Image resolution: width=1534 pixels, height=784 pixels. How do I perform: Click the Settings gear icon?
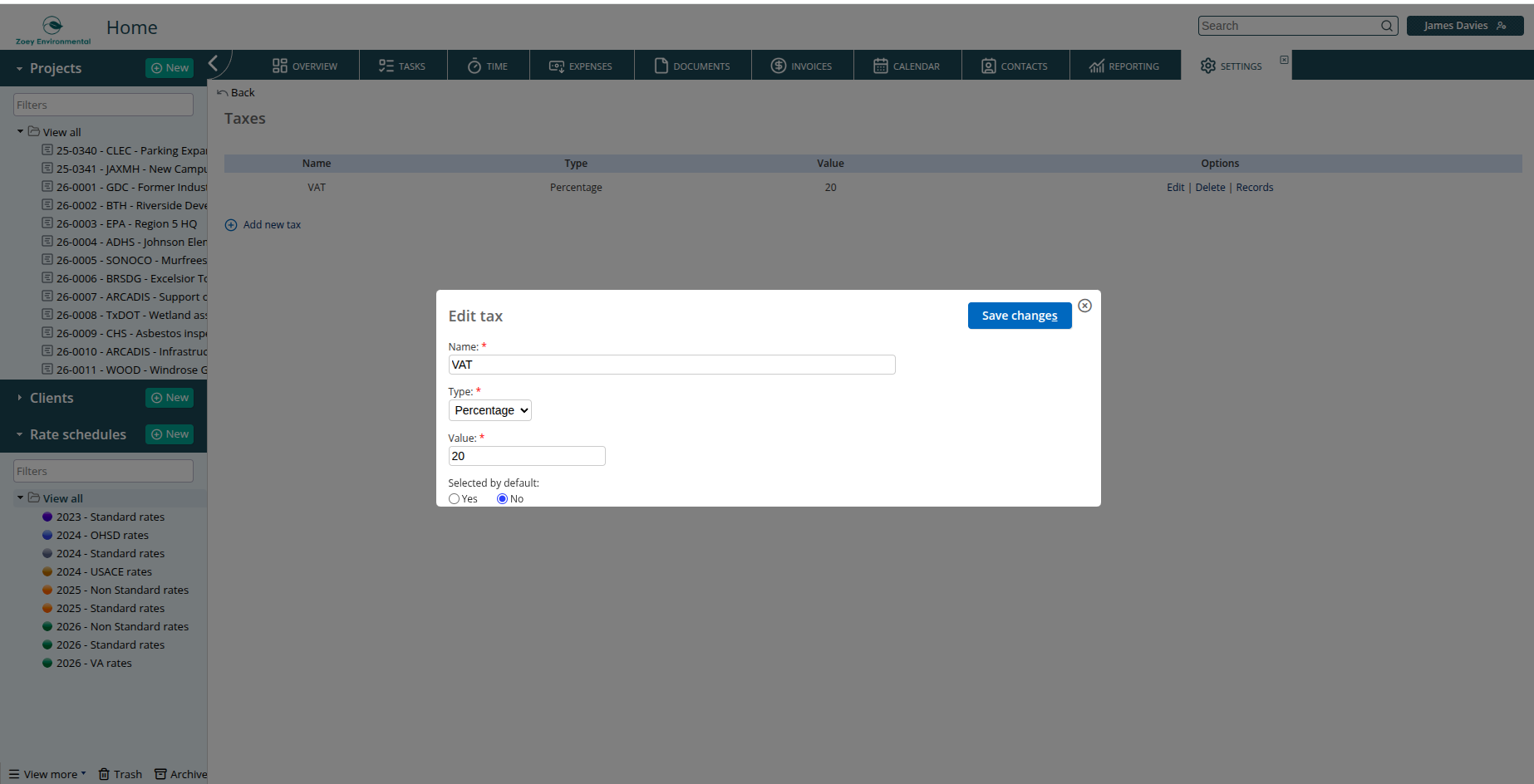(1208, 66)
